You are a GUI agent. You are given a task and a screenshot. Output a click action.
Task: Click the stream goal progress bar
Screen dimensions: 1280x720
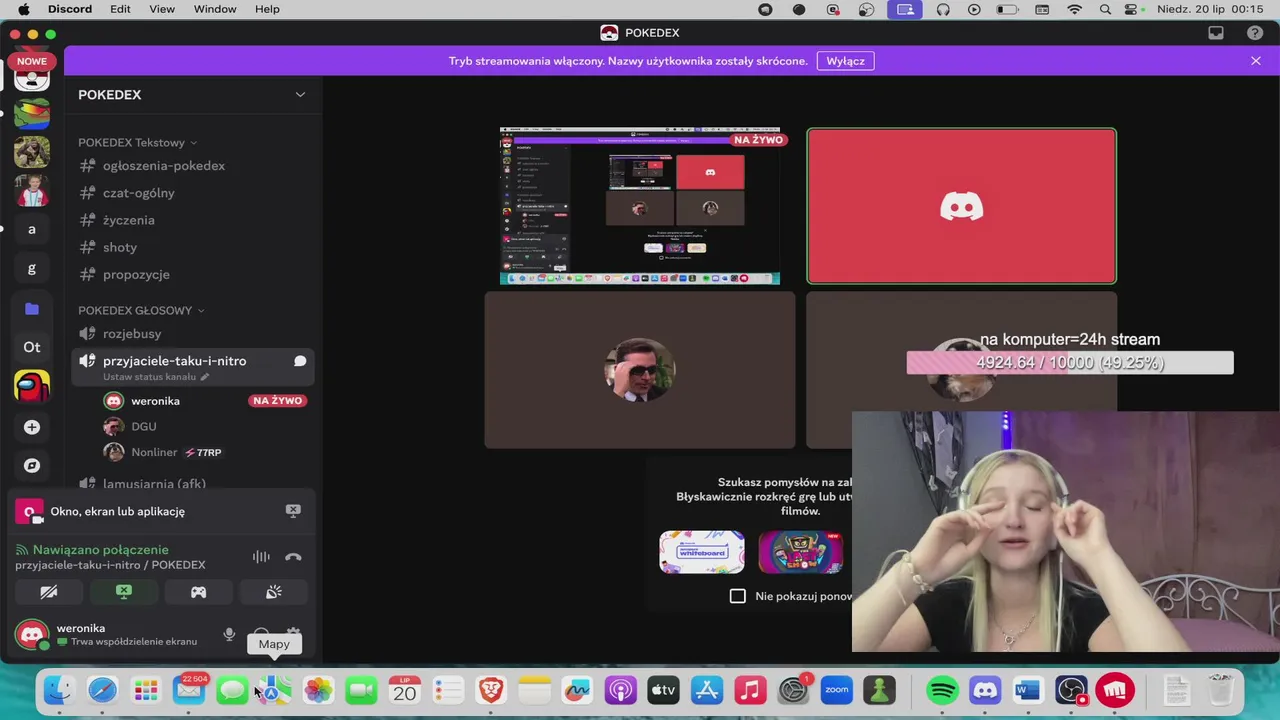pyautogui.click(x=1070, y=363)
